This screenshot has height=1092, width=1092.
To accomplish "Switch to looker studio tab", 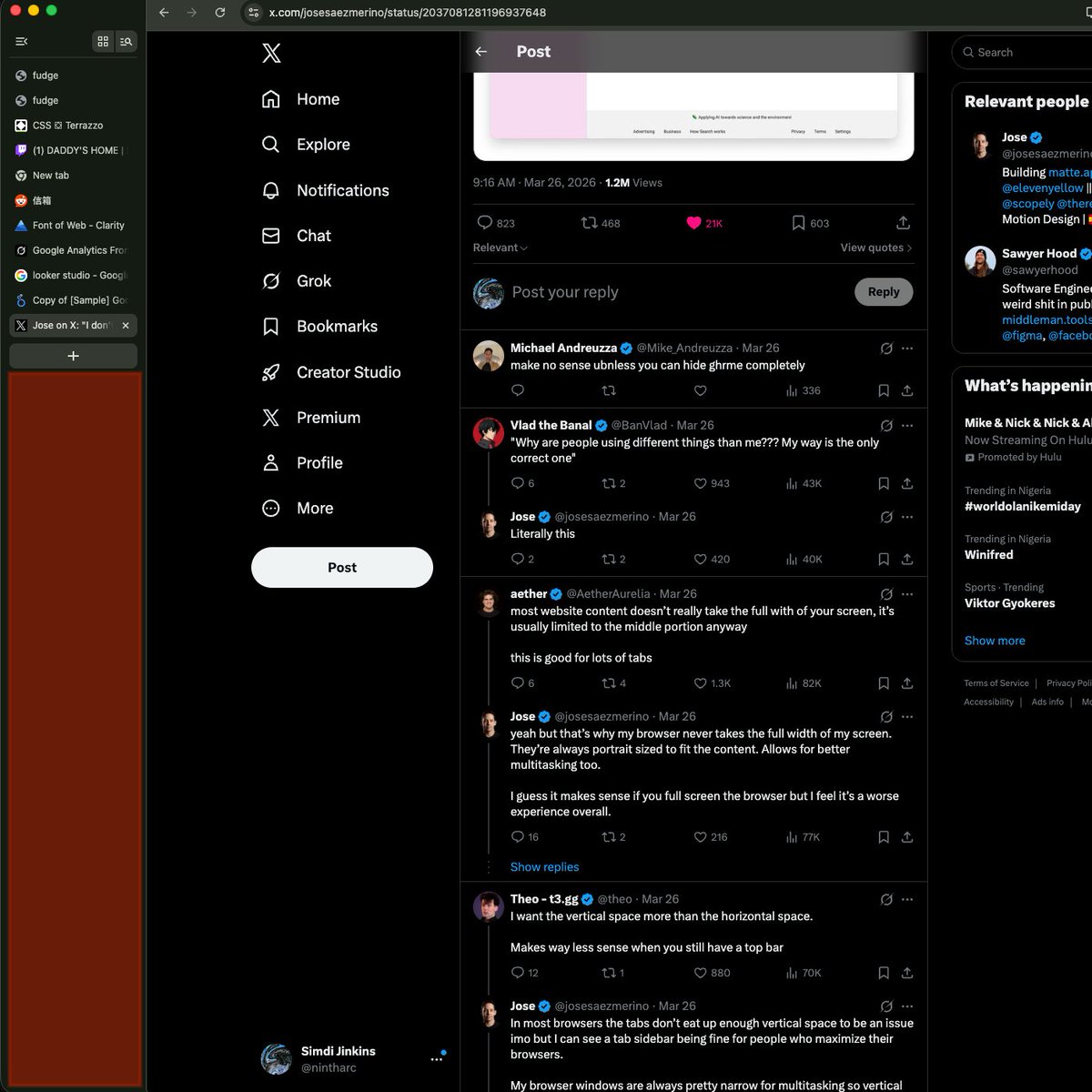I will [73, 276].
